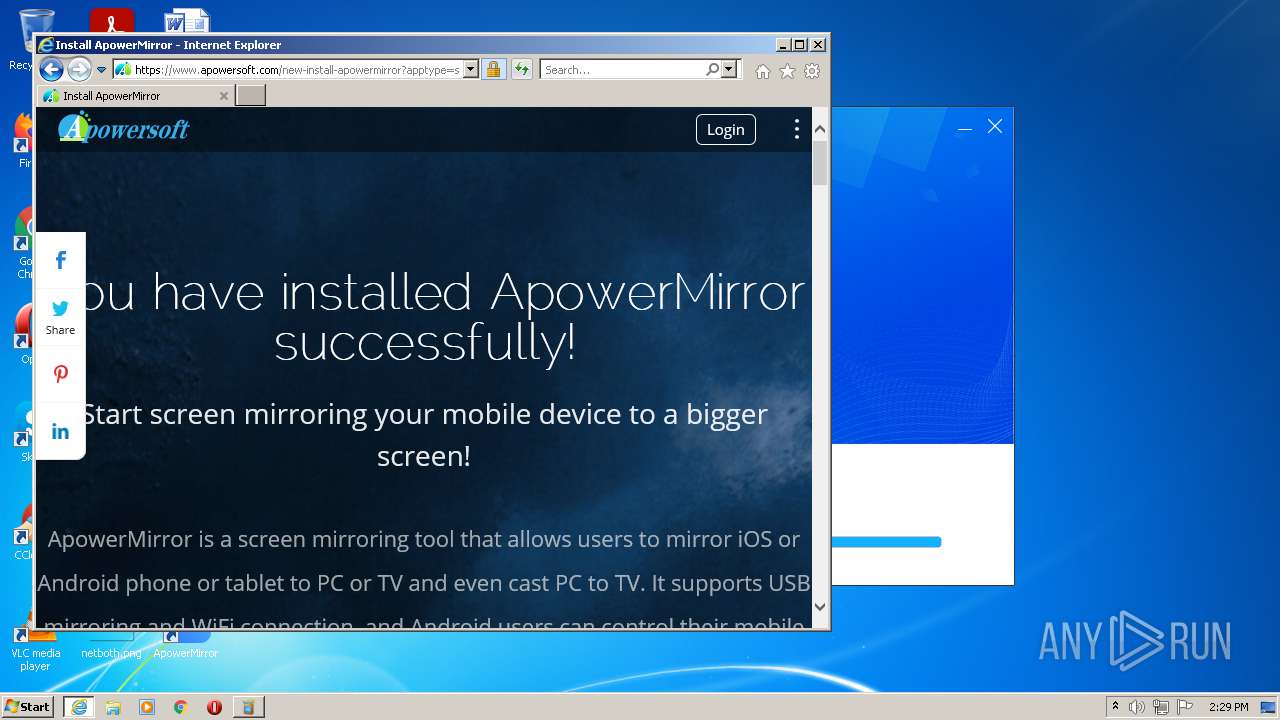Viewport: 1280px width, 720px height.
Task: Close the Install ApowerMirror tab
Action: pos(224,96)
